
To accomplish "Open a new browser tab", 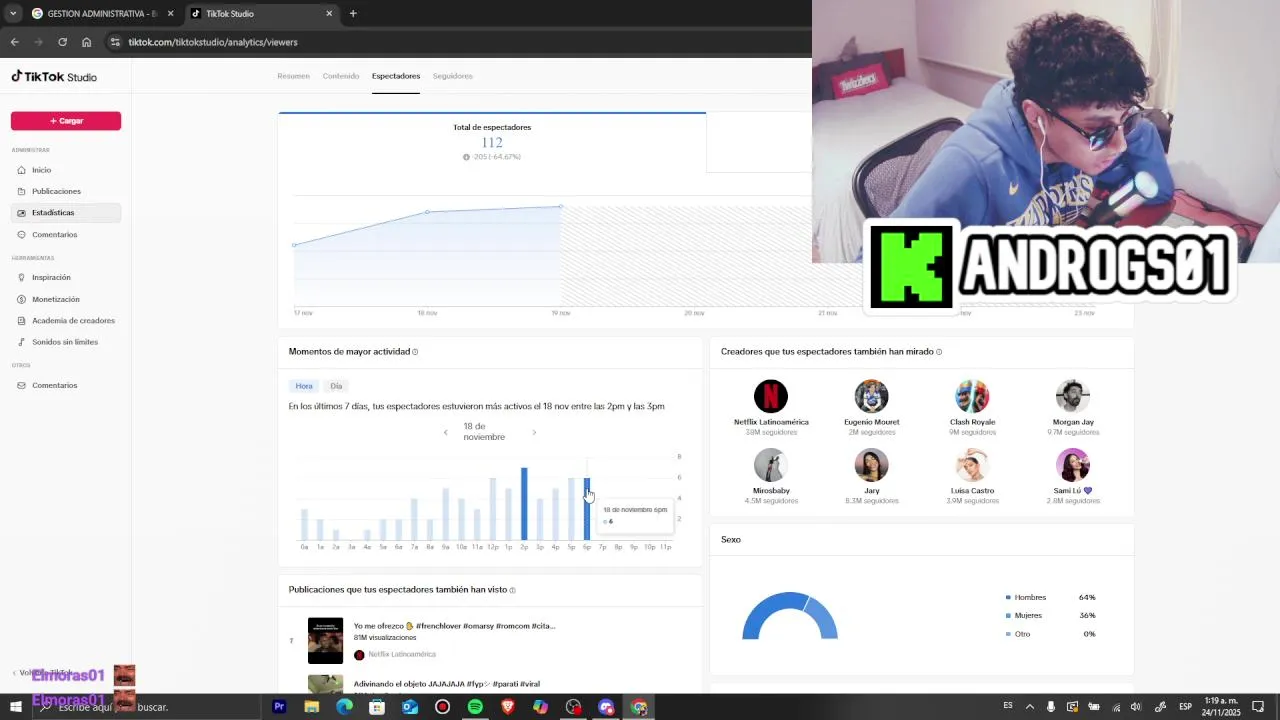I will (x=353, y=14).
